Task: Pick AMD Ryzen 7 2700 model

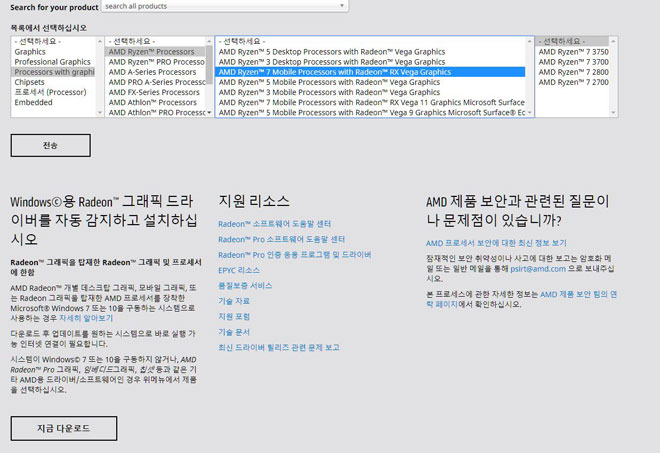Action: [573, 82]
